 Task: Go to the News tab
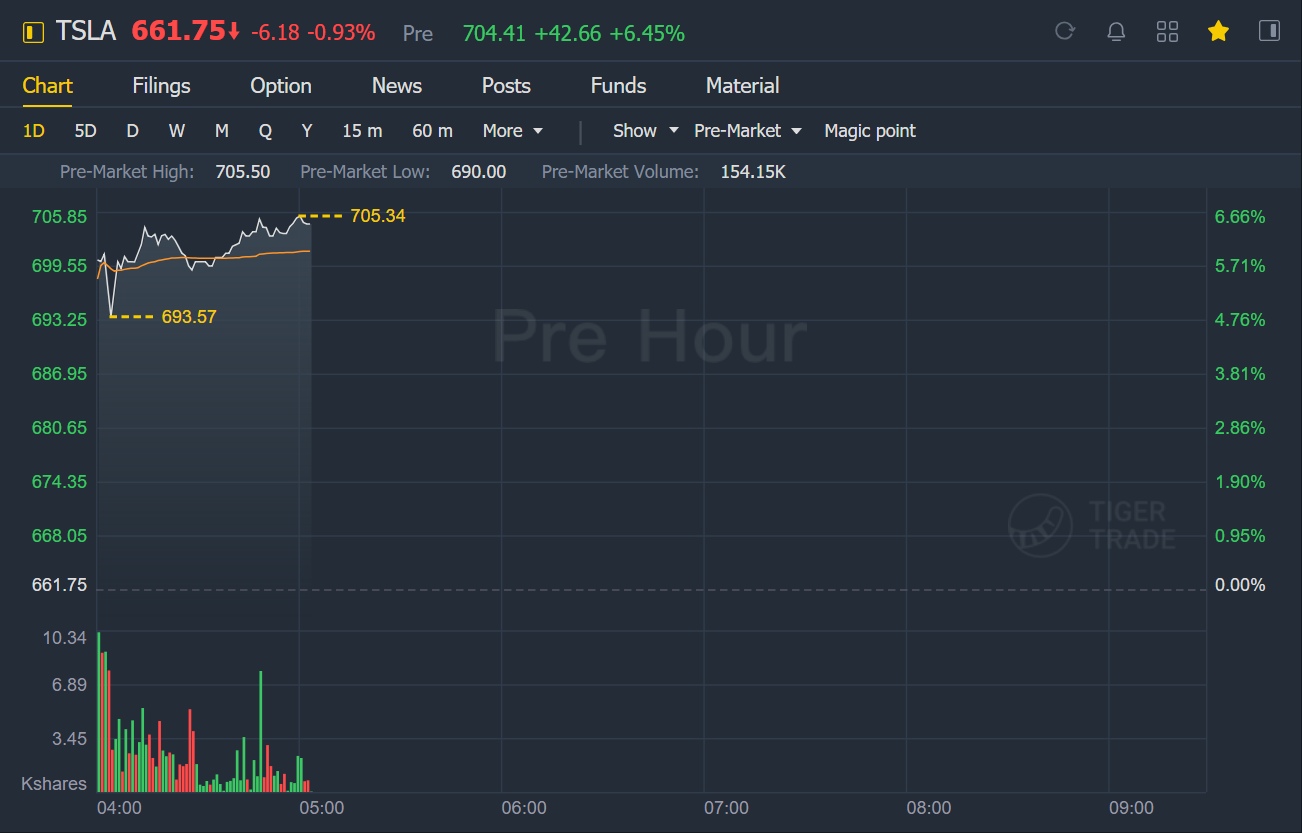click(x=397, y=86)
